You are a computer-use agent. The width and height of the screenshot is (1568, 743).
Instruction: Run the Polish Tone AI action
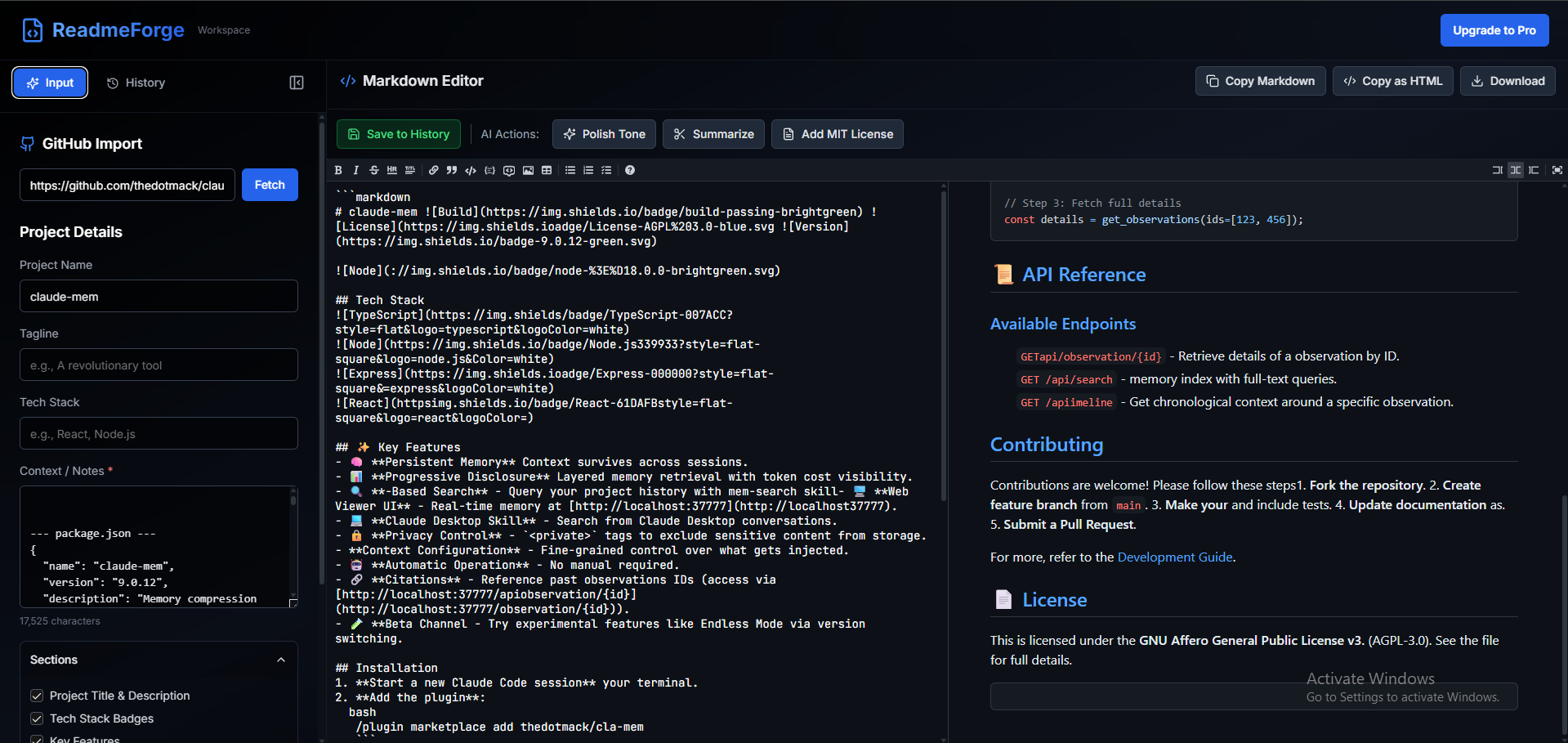tap(604, 133)
